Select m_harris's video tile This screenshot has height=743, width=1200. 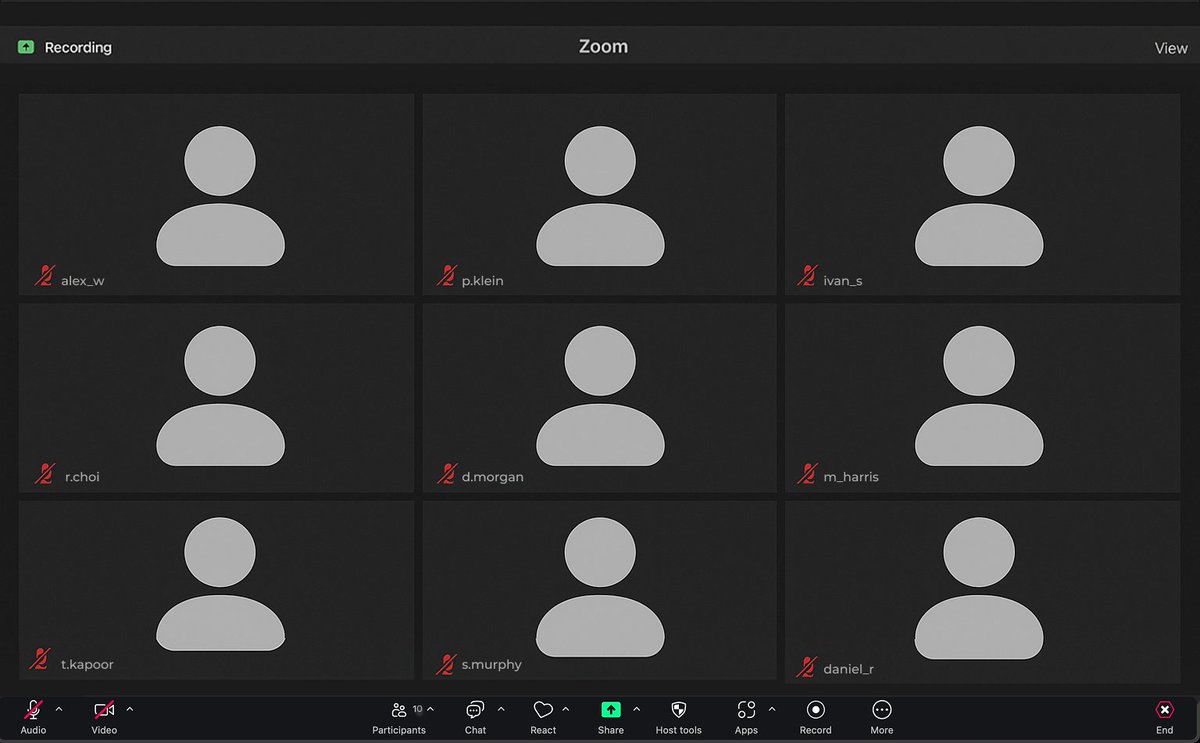point(982,398)
